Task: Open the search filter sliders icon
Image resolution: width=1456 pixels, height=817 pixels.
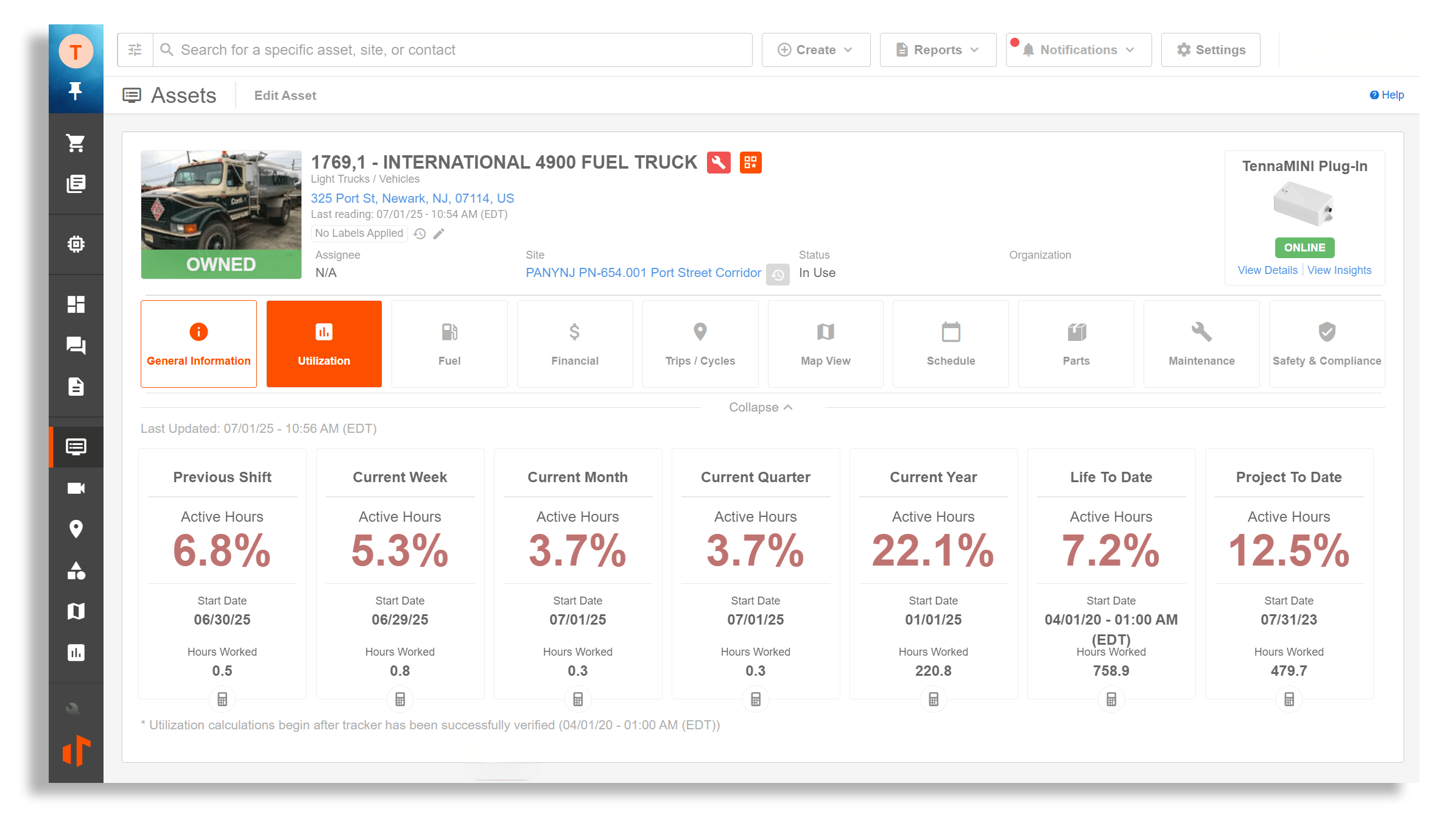Action: pos(135,50)
